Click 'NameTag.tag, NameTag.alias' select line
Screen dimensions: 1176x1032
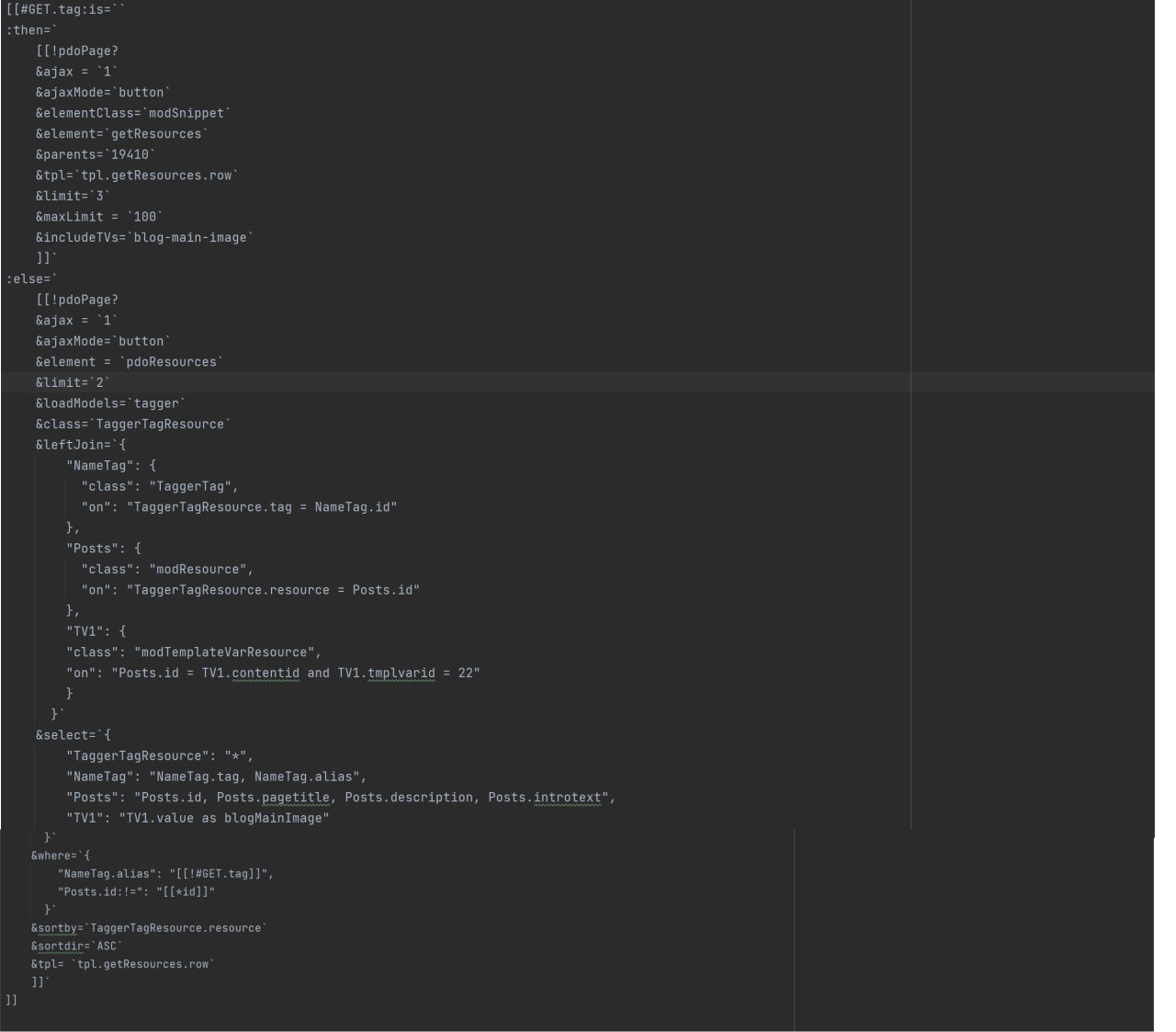pos(216,777)
